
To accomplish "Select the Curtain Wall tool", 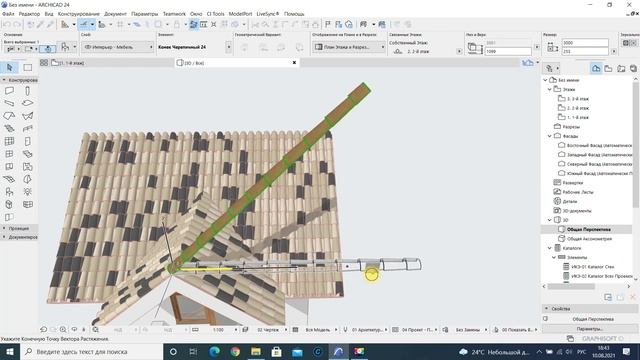I will pos(9,141).
